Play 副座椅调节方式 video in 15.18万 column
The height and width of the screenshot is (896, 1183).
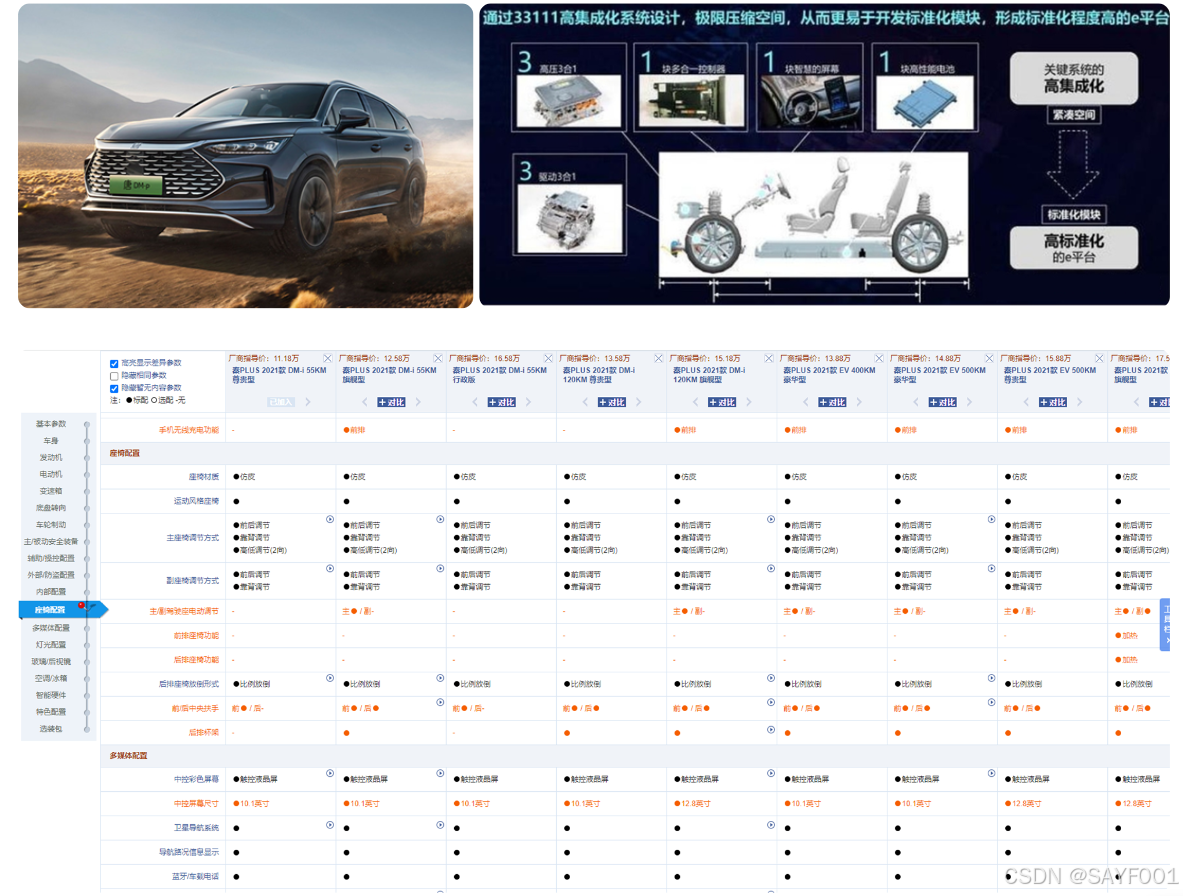(x=771, y=569)
